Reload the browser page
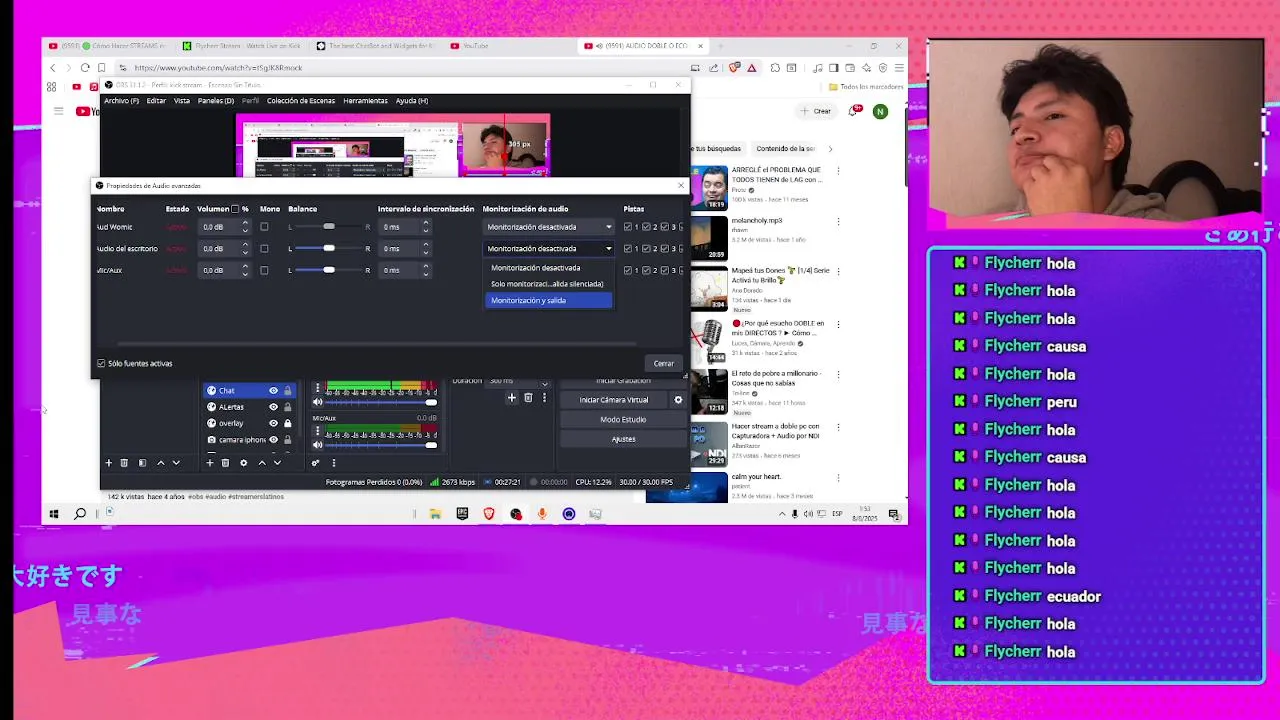Viewport: 1280px width, 720px height. (x=85, y=68)
